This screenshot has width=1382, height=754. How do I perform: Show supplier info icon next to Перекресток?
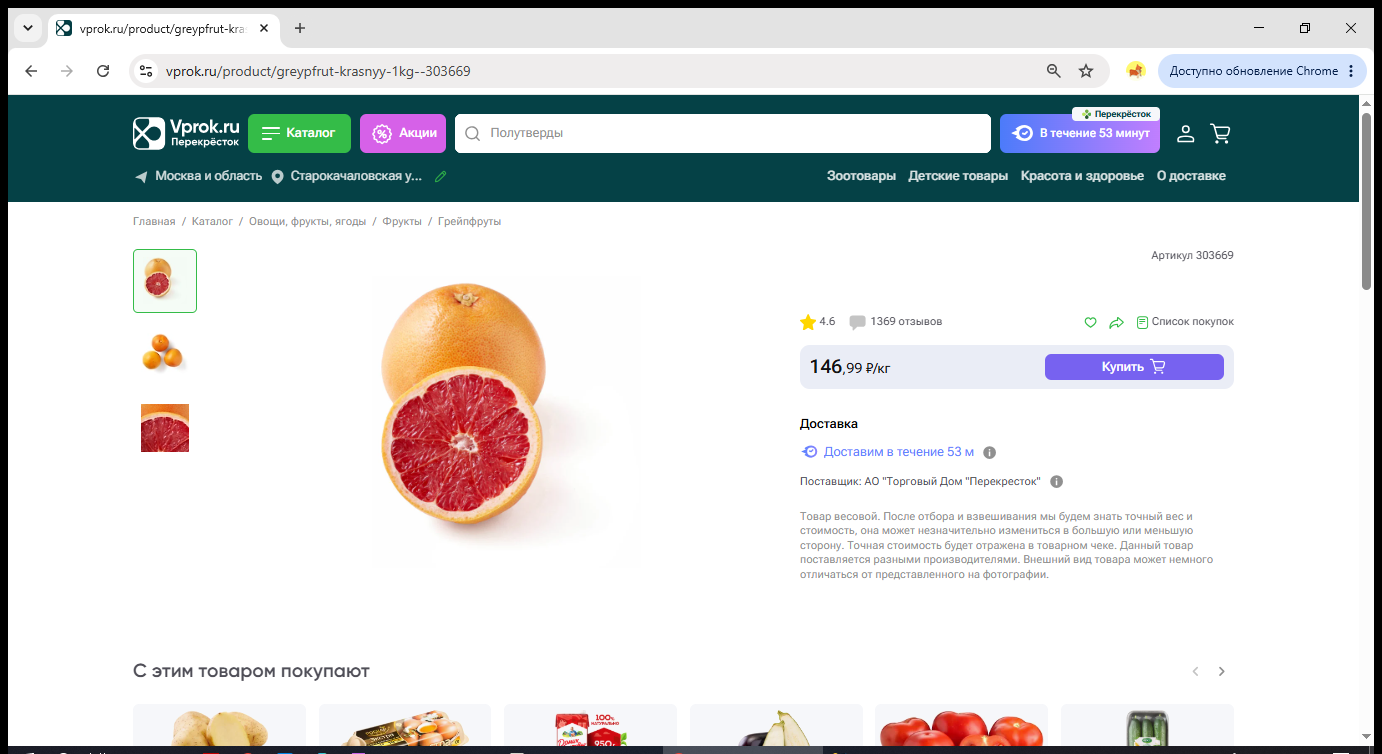[x=1056, y=482]
